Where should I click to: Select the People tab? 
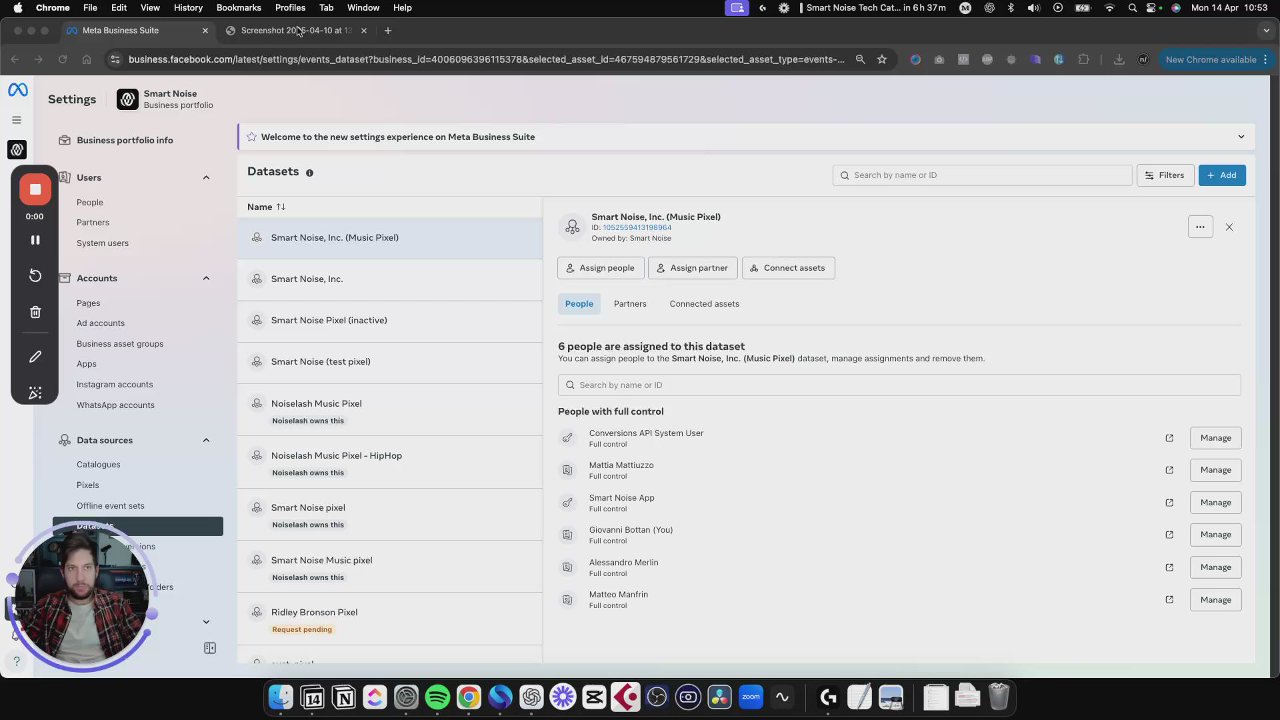click(579, 304)
